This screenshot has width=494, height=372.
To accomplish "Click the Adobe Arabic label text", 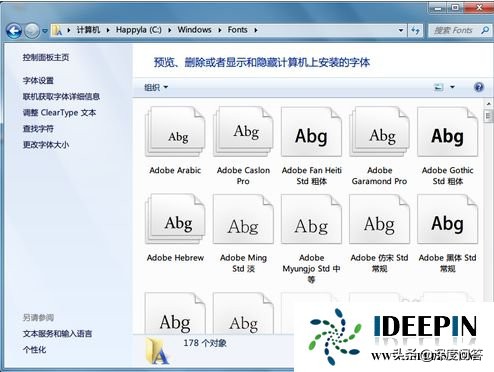I will (x=175, y=170).
